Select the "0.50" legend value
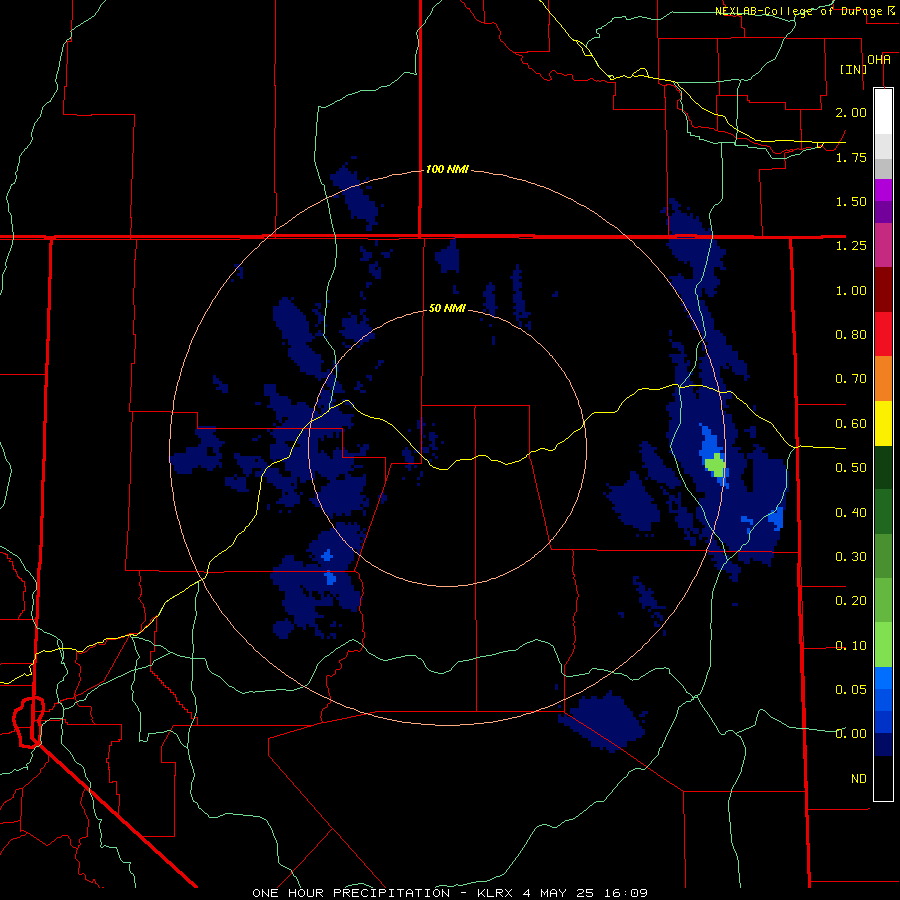Viewport: 900px width, 900px height. (851, 468)
